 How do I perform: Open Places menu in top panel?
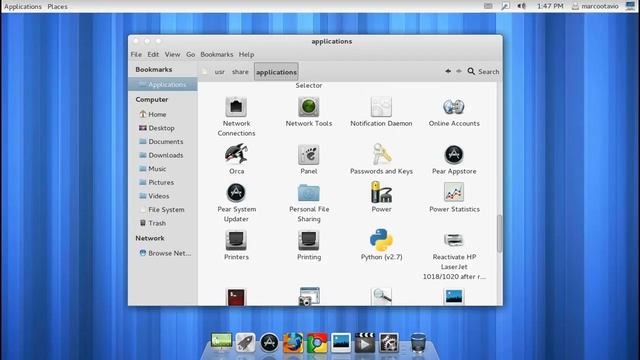coord(58,7)
